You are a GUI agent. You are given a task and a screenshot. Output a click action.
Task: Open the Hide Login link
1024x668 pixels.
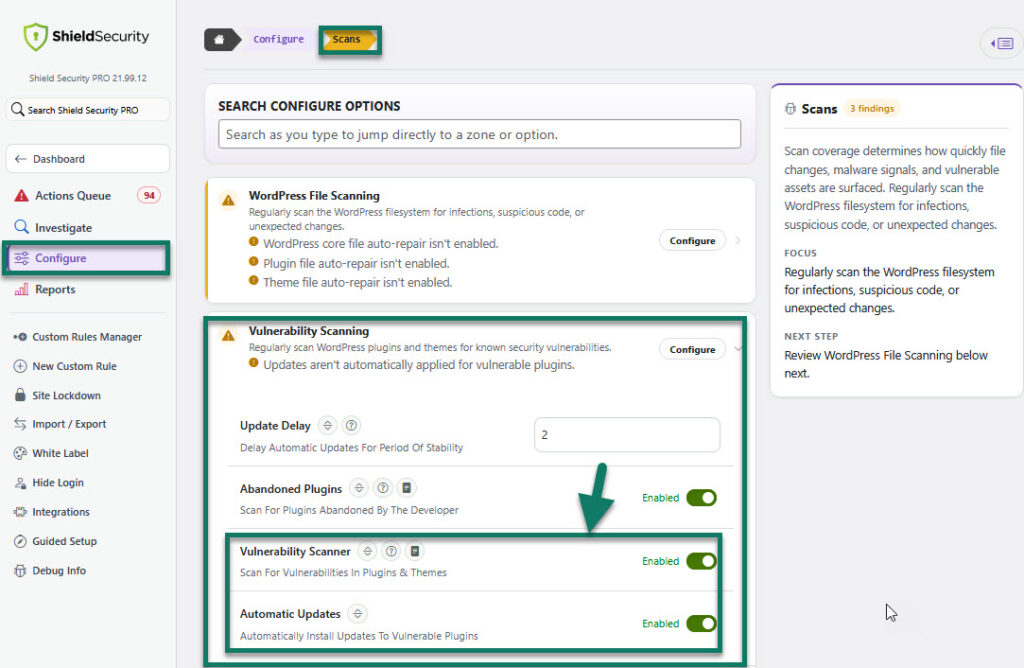pyautogui.click(x=58, y=483)
